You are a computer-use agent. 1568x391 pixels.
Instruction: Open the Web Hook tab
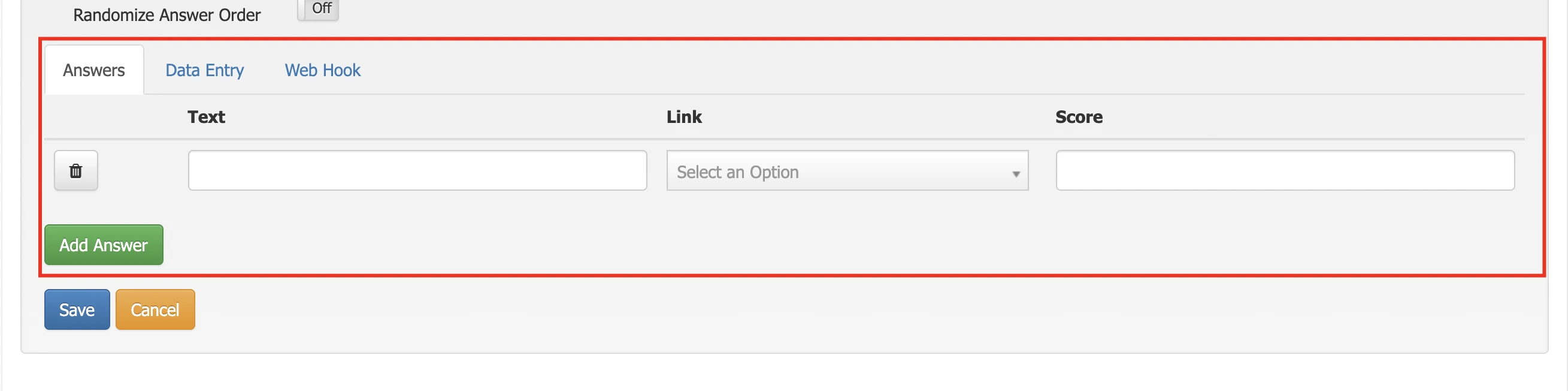tap(322, 70)
